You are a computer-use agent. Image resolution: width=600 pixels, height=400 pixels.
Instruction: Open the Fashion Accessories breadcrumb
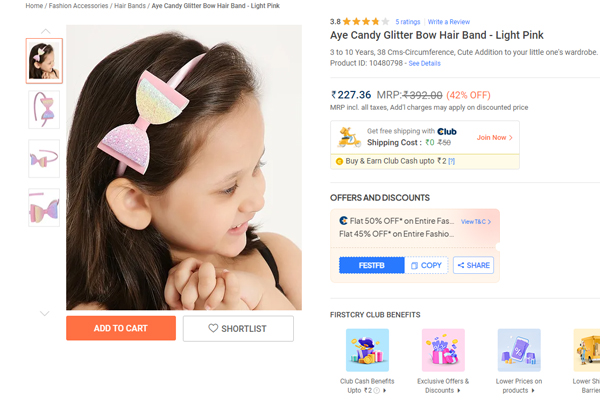pyautogui.click(x=78, y=6)
